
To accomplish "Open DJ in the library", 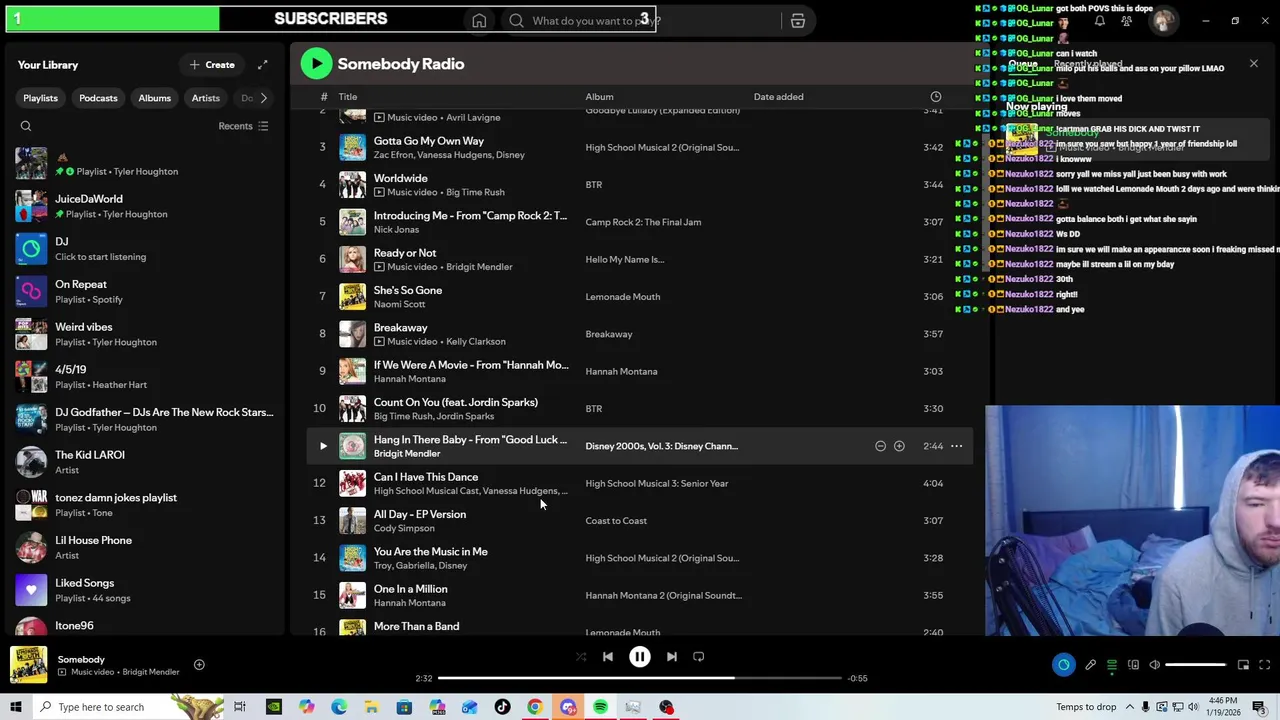I will 145,249.
